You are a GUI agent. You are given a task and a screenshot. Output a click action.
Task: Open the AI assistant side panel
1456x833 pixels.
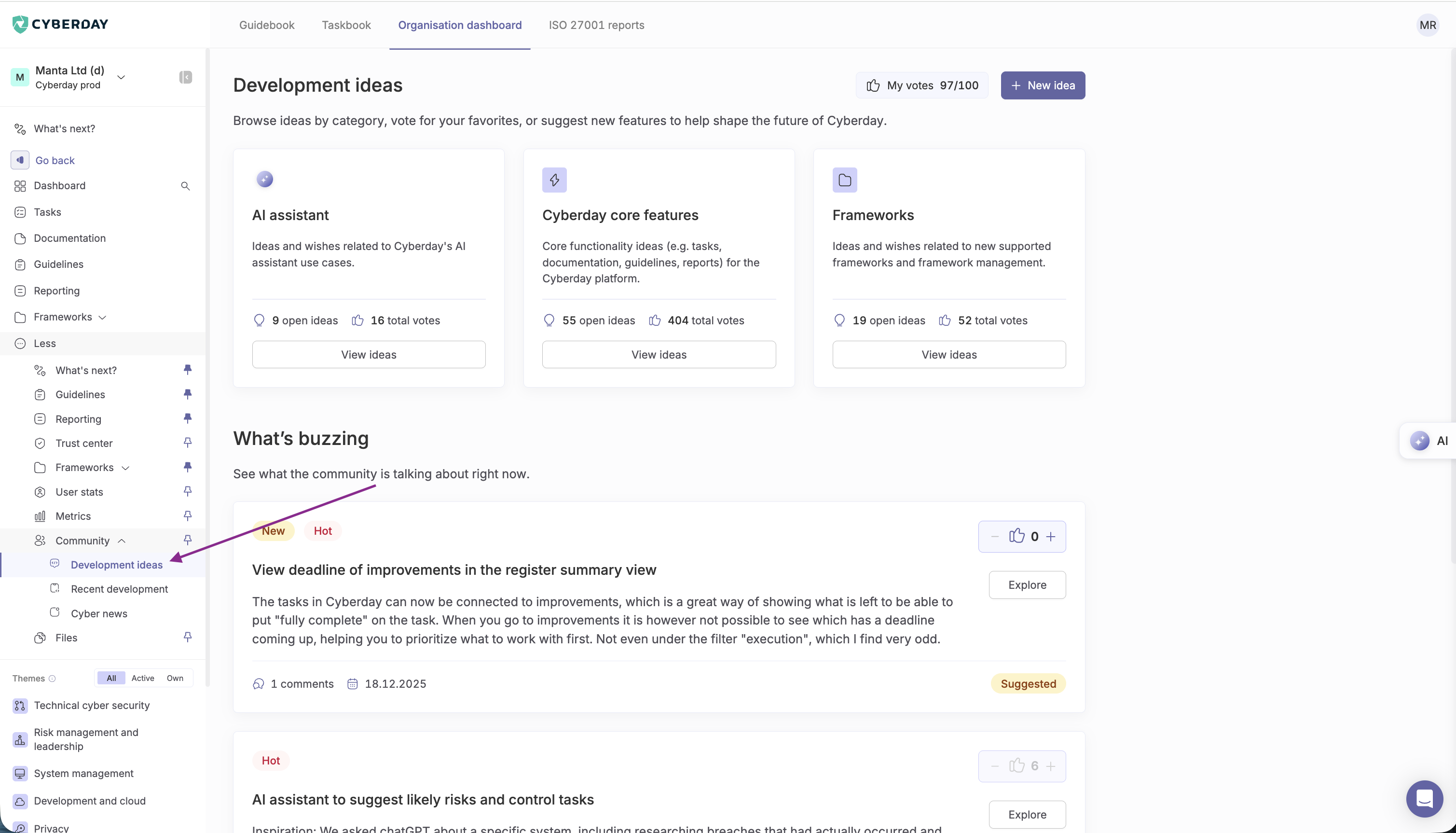pyautogui.click(x=1429, y=441)
